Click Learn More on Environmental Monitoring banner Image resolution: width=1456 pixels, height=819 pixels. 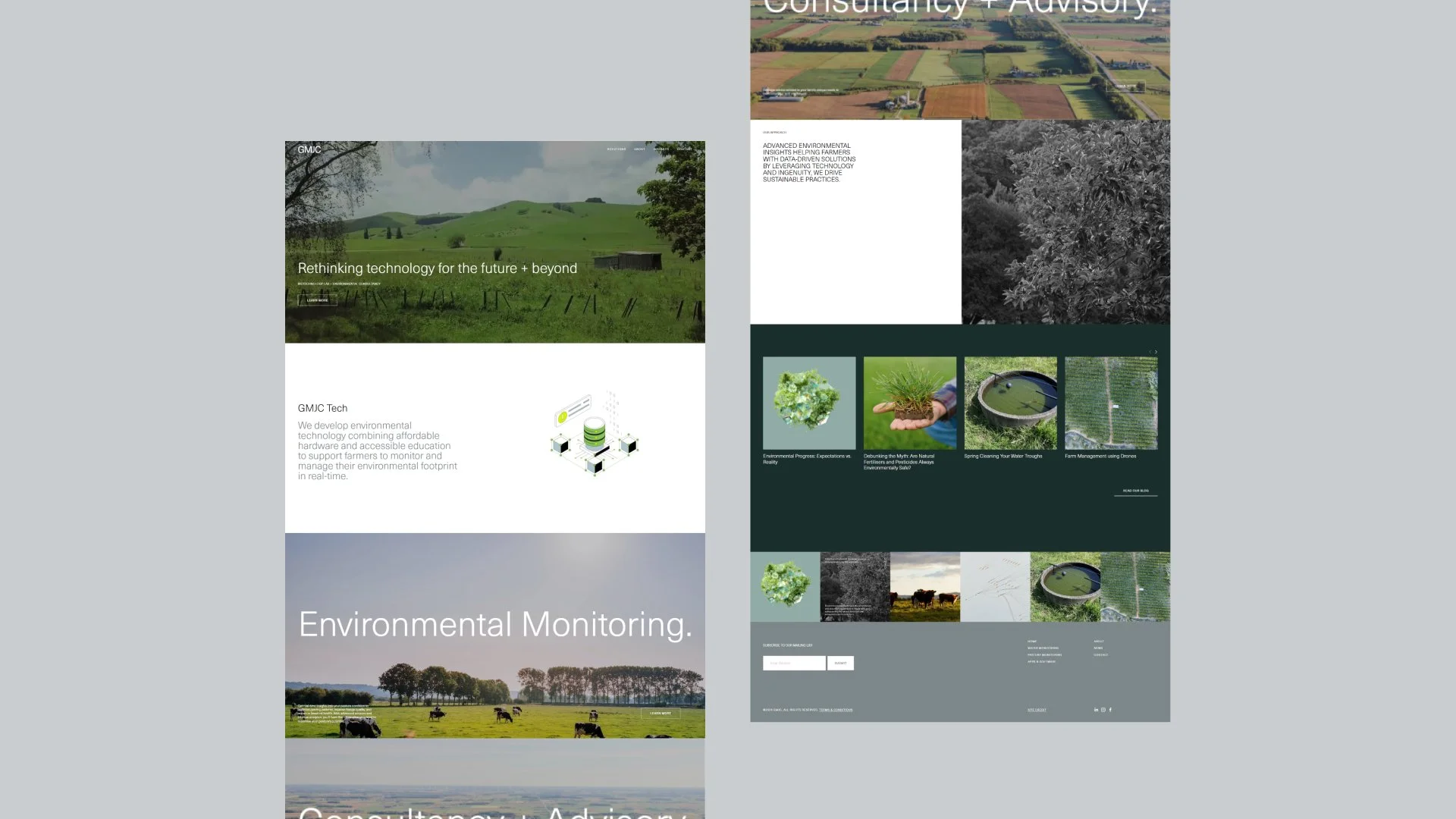tap(660, 713)
